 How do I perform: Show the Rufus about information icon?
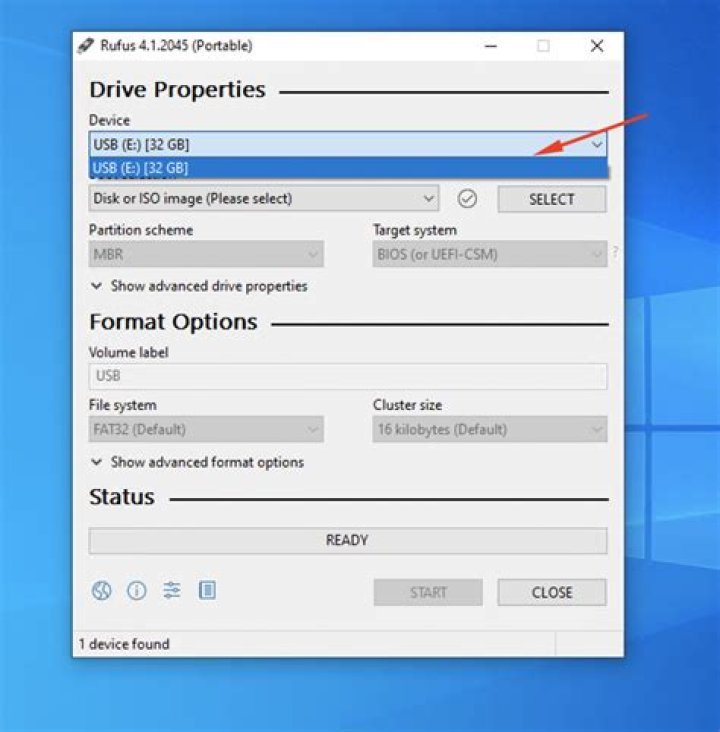tap(136, 591)
